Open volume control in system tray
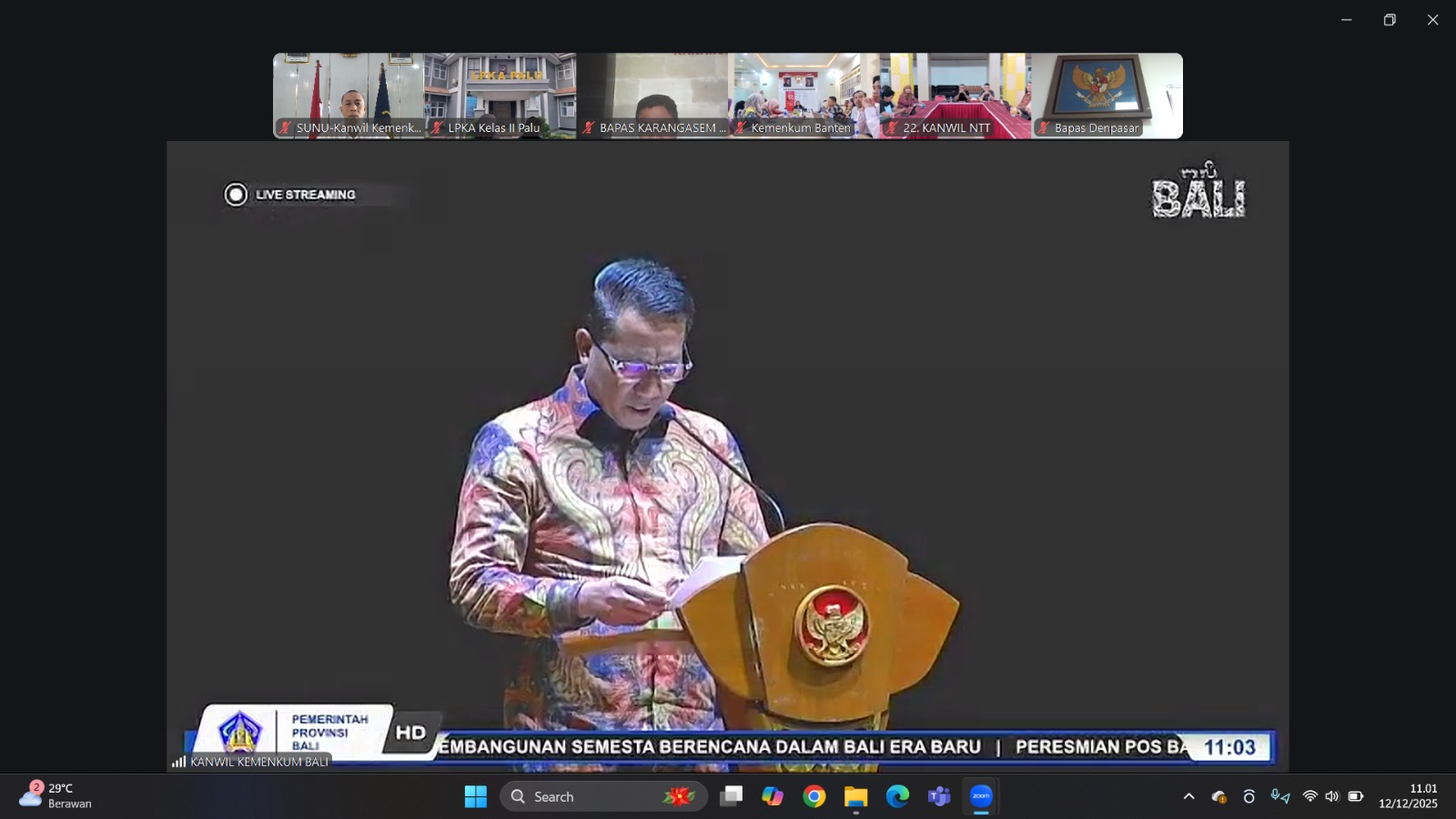 (x=1332, y=796)
